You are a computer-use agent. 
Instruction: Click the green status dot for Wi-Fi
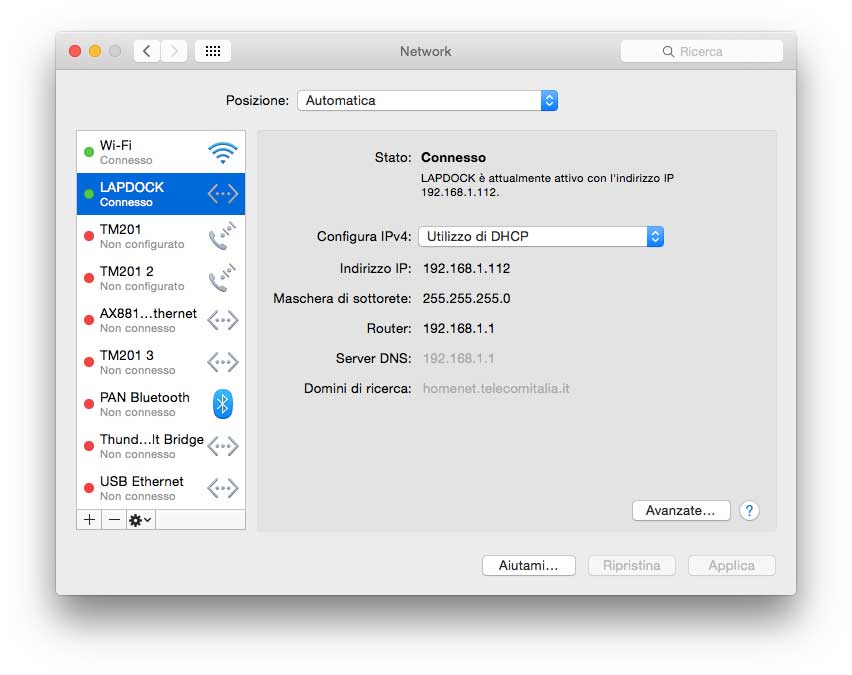(x=89, y=152)
